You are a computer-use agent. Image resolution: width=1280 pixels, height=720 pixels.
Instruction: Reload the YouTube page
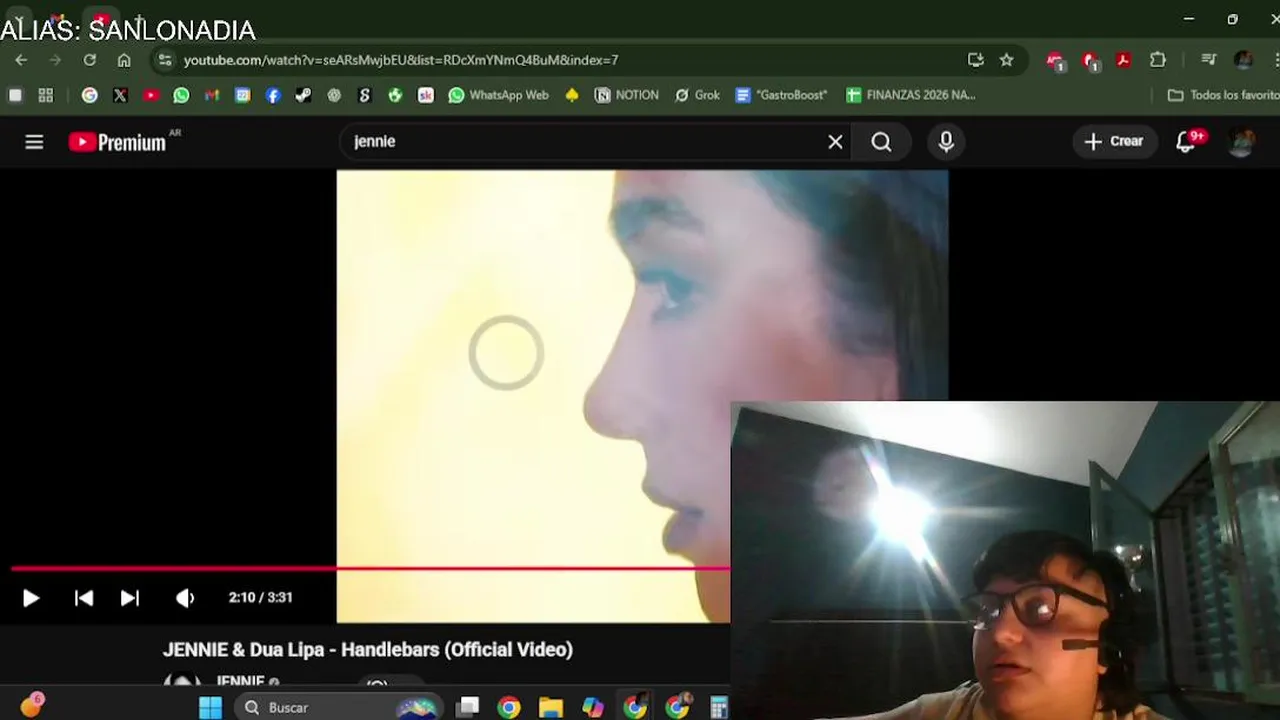pyautogui.click(x=90, y=60)
